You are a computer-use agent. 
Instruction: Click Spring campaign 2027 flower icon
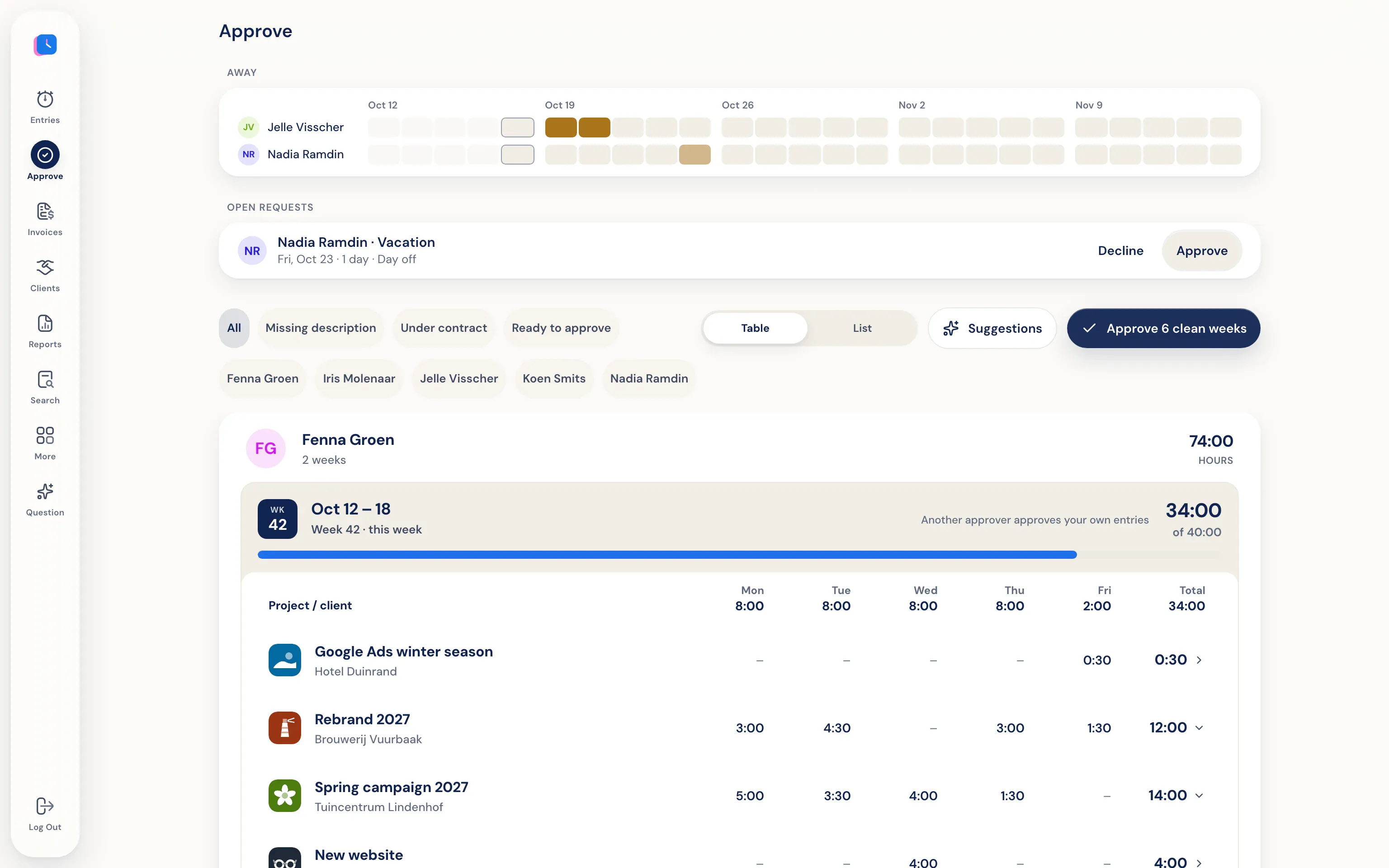click(285, 796)
